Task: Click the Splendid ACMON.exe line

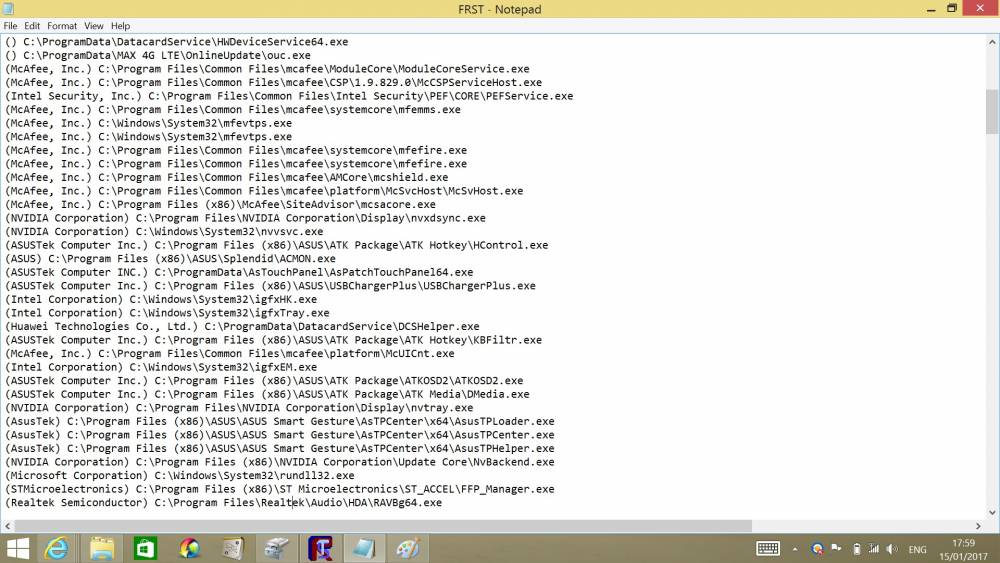Action: (x=170, y=259)
